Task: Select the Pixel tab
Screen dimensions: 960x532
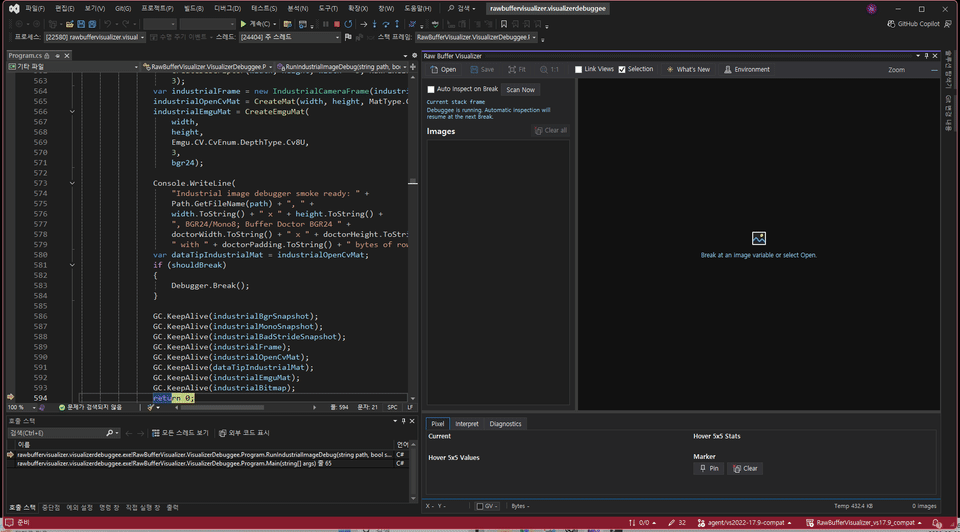Action: [x=438, y=424]
